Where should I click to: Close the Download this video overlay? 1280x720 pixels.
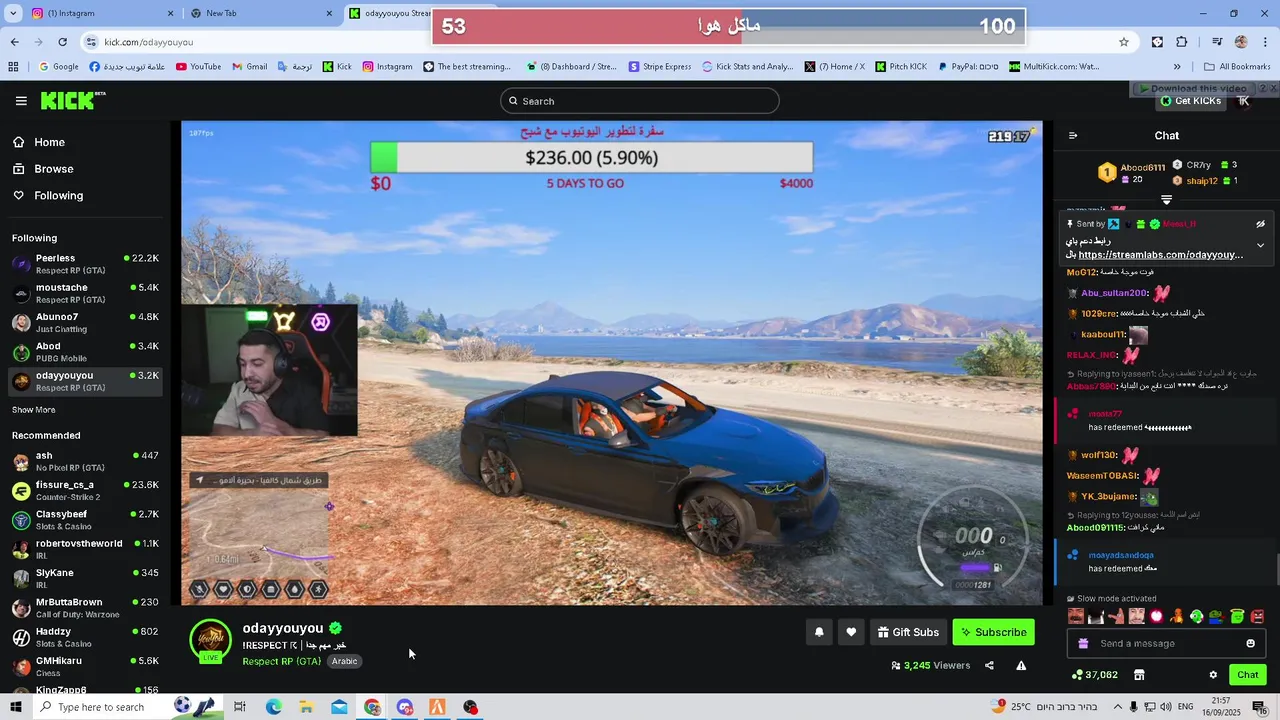tap(1273, 89)
